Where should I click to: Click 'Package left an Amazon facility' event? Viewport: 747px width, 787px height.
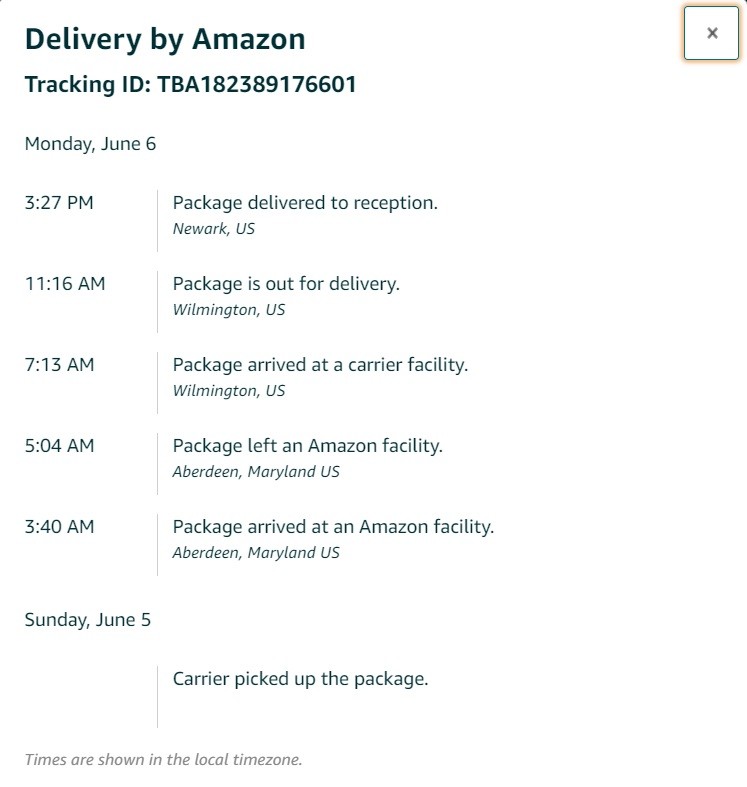[308, 446]
